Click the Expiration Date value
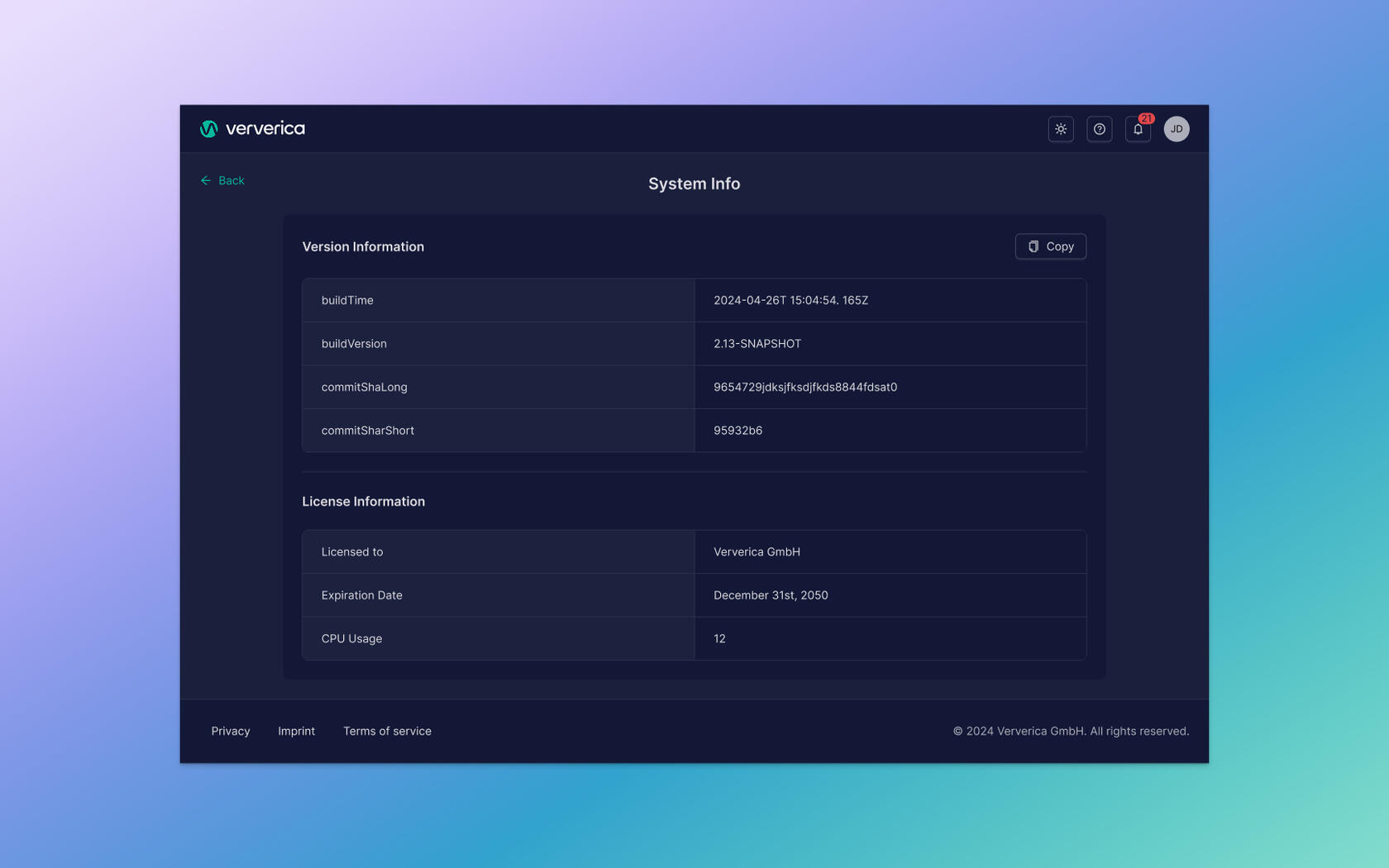The height and width of the screenshot is (868, 1389). coord(771,595)
